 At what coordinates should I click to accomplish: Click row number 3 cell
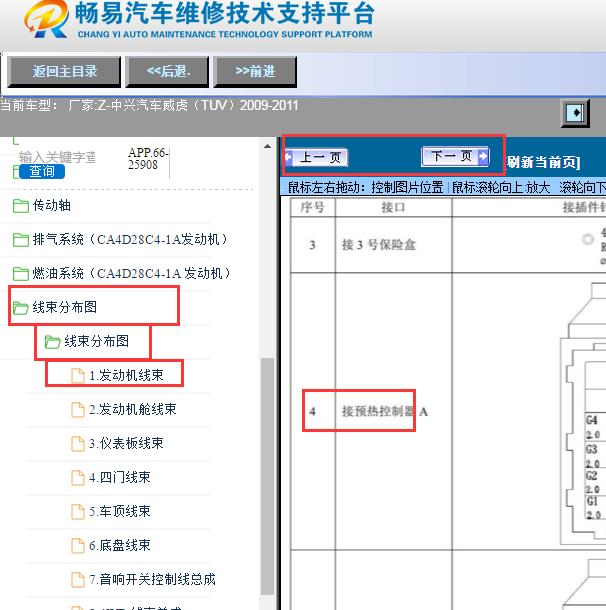(312, 245)
